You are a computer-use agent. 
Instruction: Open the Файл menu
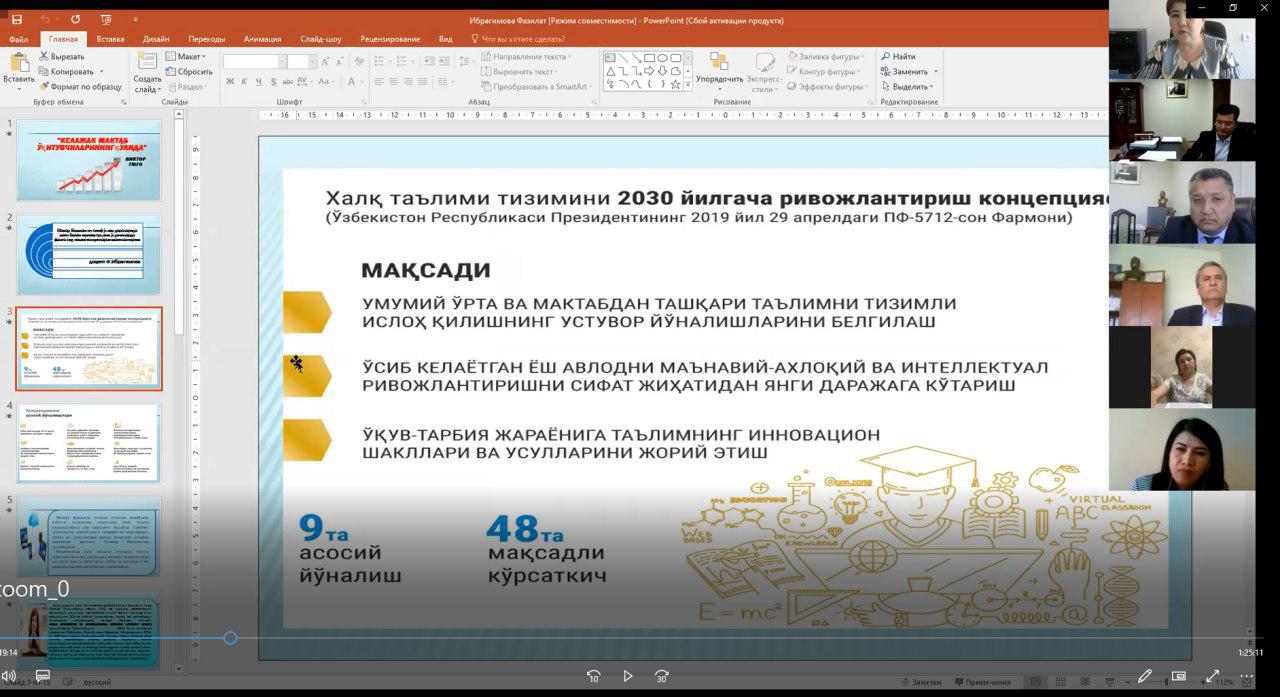point(18,39)
